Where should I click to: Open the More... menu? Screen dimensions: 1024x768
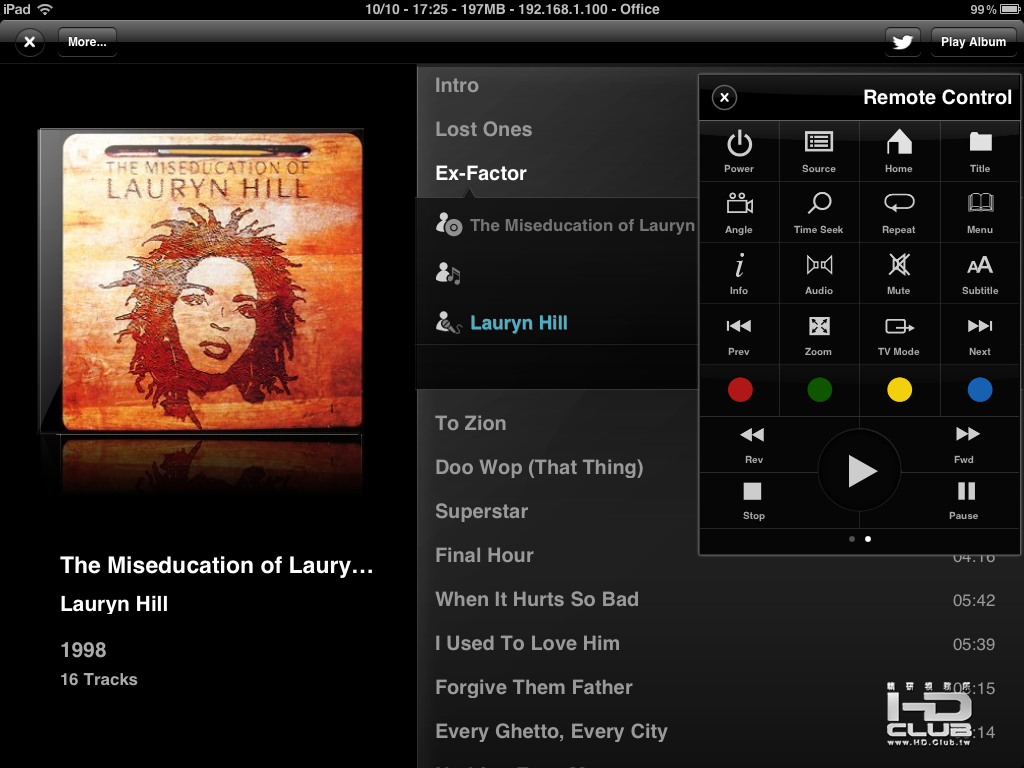click(88, 42)
